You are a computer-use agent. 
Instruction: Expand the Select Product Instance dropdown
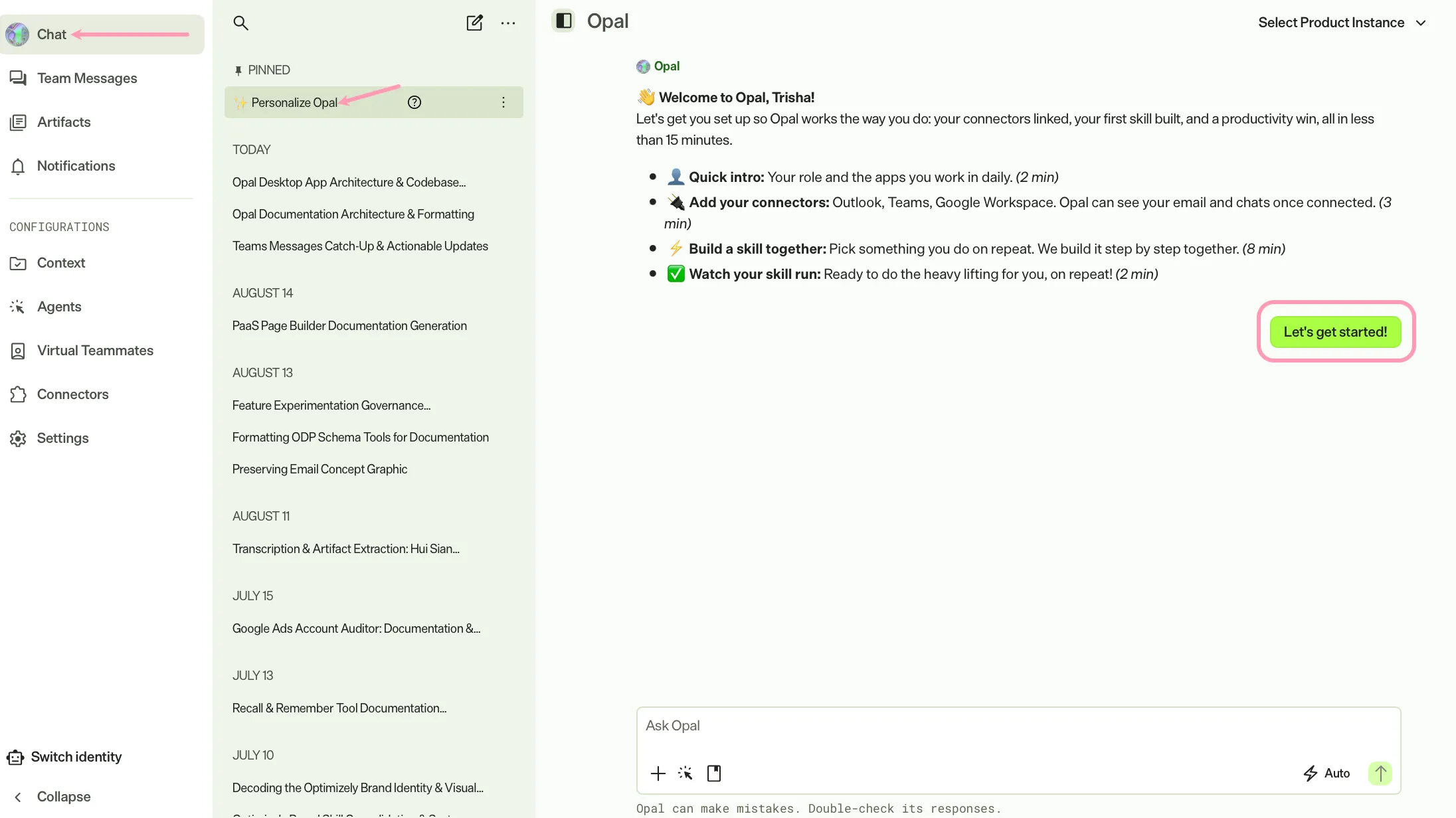(x=1342, y=23)
